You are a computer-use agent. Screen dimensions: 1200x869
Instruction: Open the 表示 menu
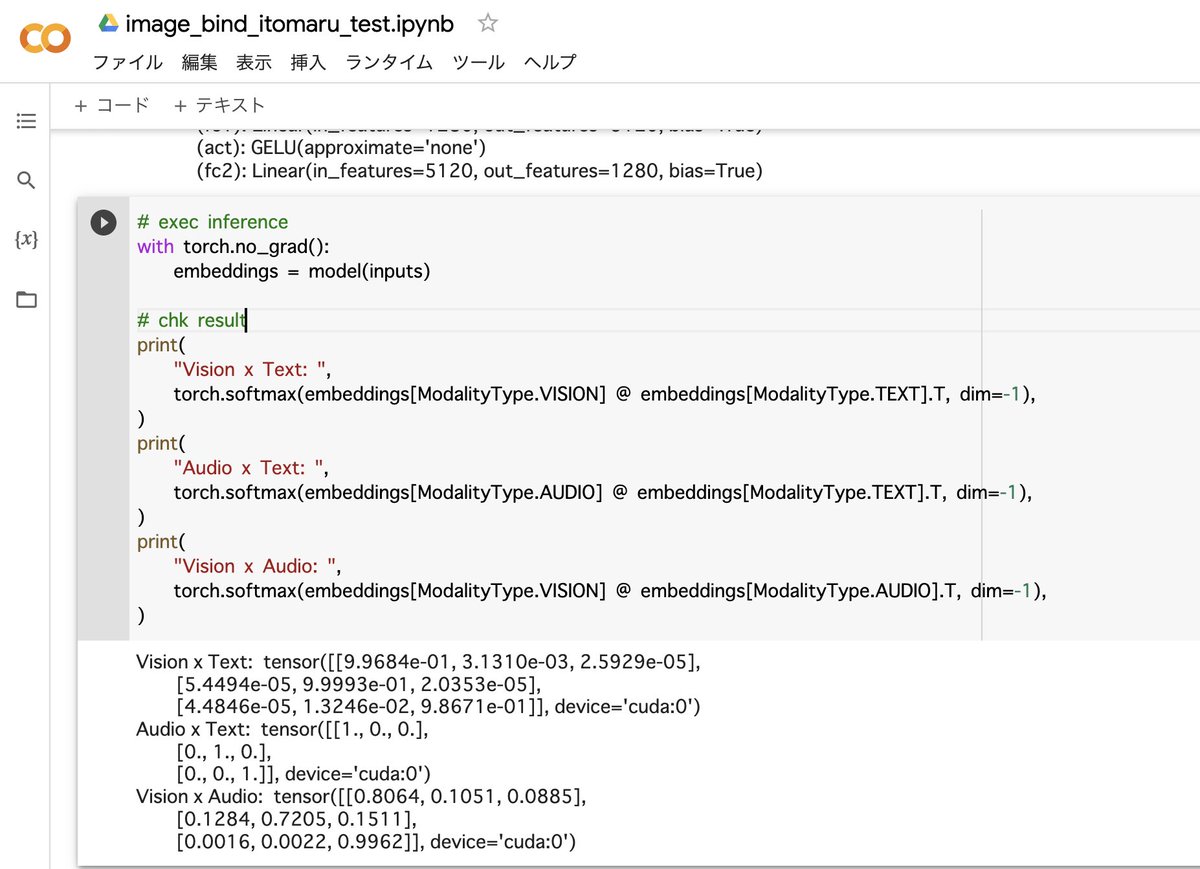click(x=254, y=62)
